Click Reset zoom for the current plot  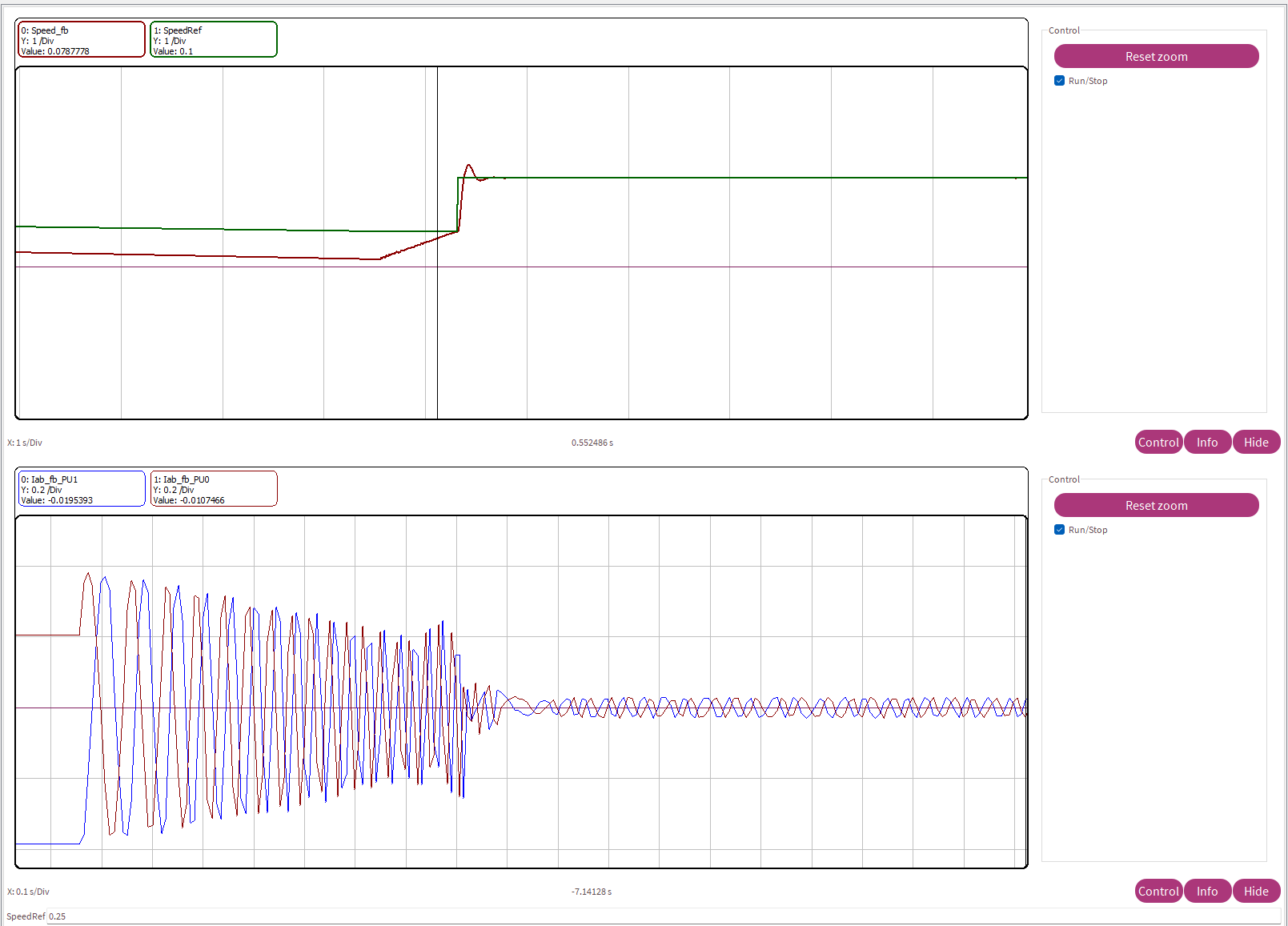pos(1156,505)
